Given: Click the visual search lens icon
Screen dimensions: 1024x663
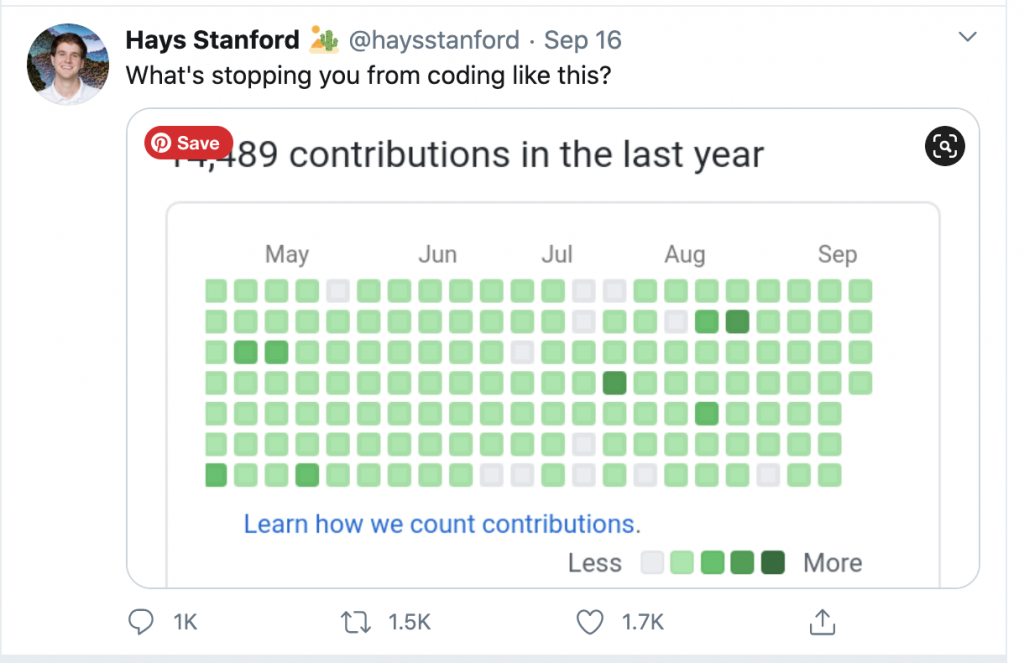Looking at the screenshot, I should 944,148.
